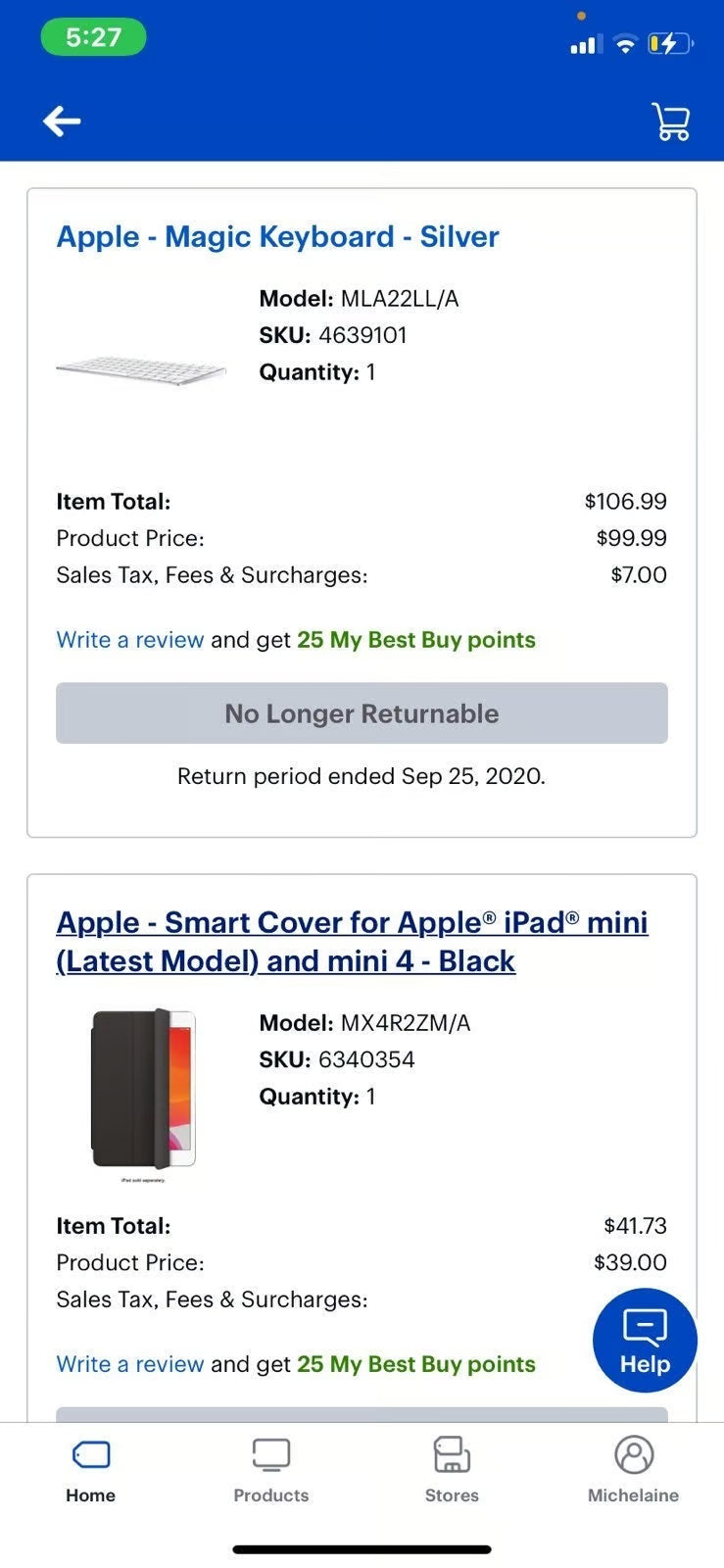Tap the cellular signal strength bars
Viewport: 724px width, 1568px height.
[585, 43]
